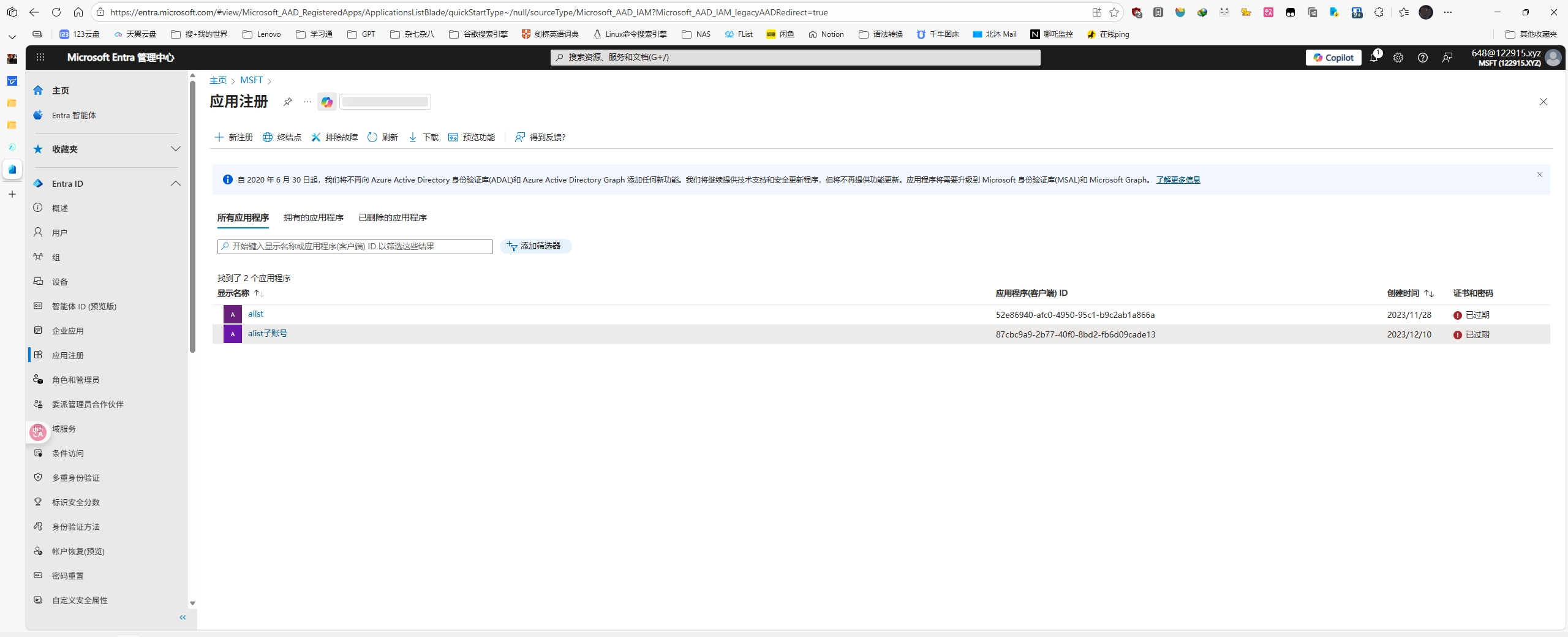The width and height of the screenshot is (1568, 637).
Task: Open the Notion bookmark
Action: click(826, 34)
